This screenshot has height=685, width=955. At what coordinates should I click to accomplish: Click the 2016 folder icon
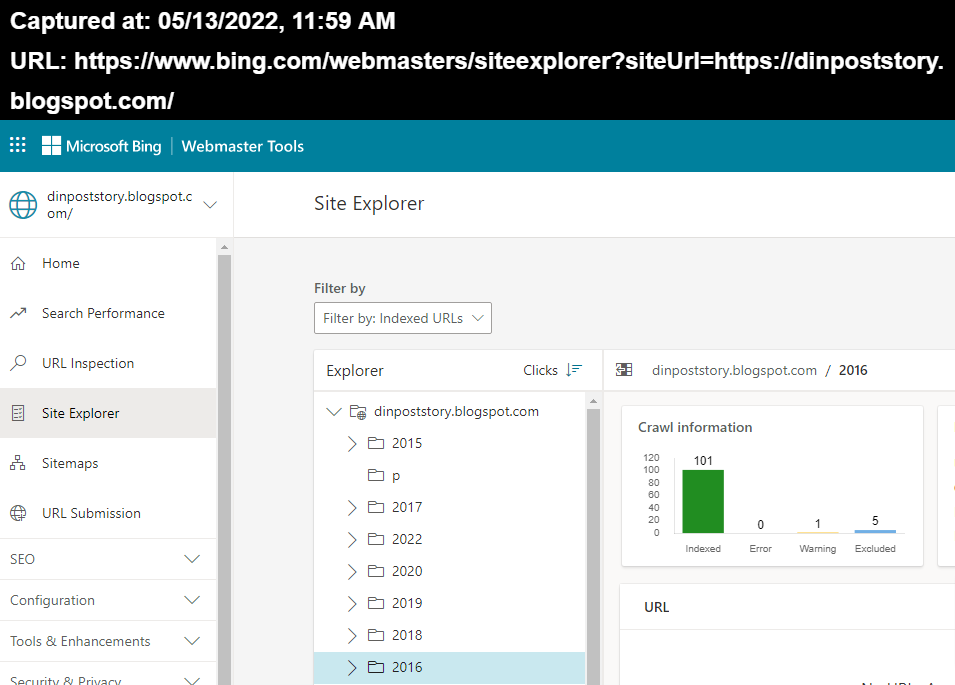click(x=376, y=667)
